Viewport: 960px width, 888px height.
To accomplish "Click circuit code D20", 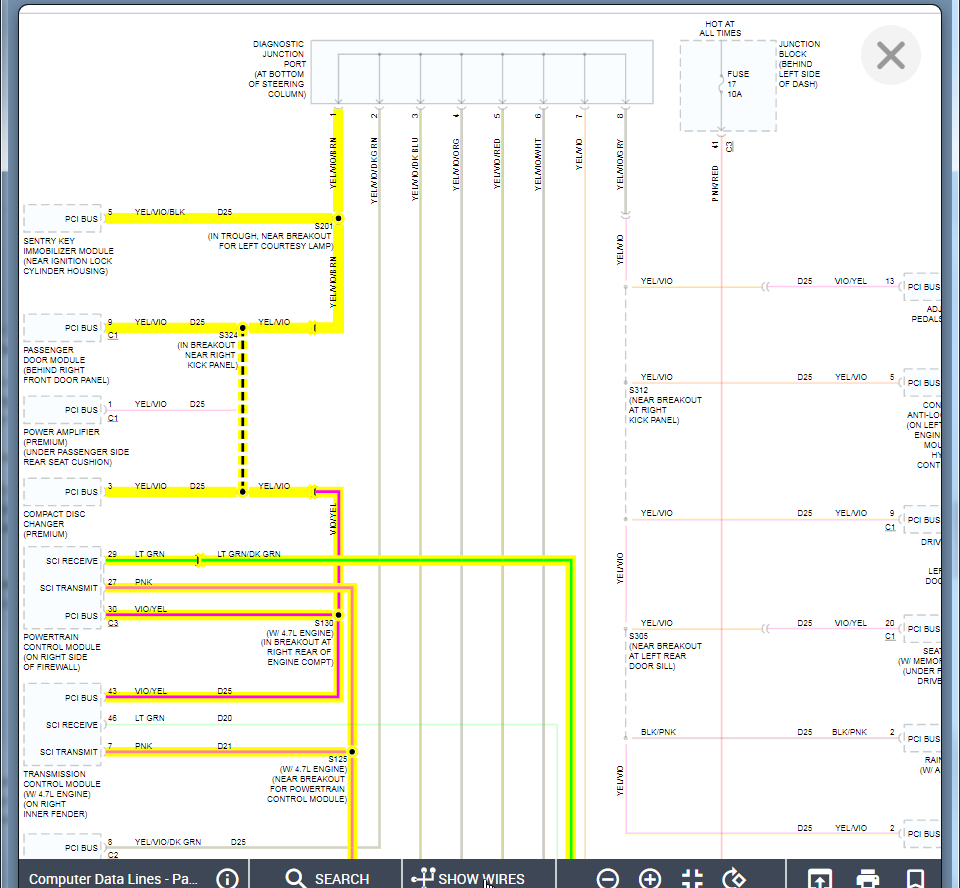I will click(x=225, y=718).
